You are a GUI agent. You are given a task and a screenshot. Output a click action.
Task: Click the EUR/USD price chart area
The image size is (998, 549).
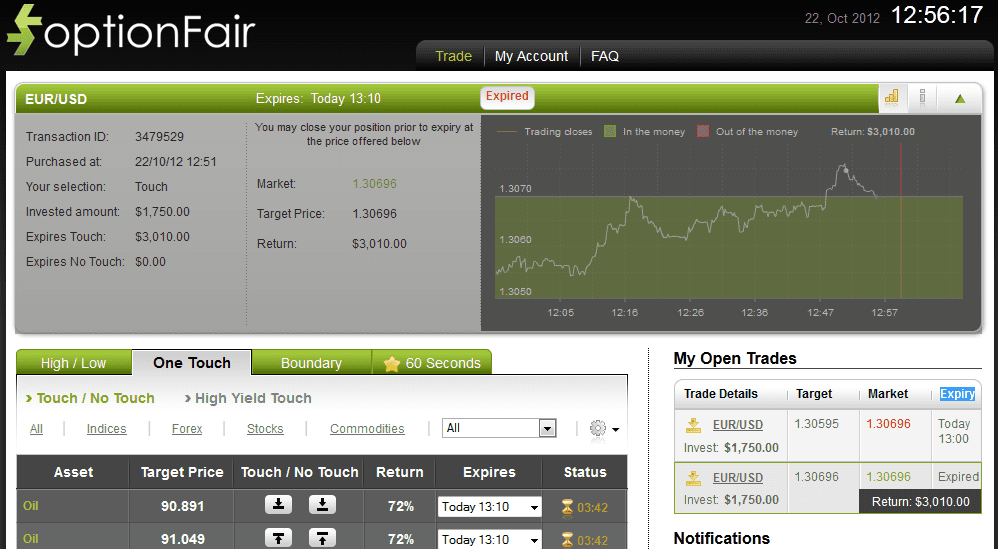[x=729, y=221]
